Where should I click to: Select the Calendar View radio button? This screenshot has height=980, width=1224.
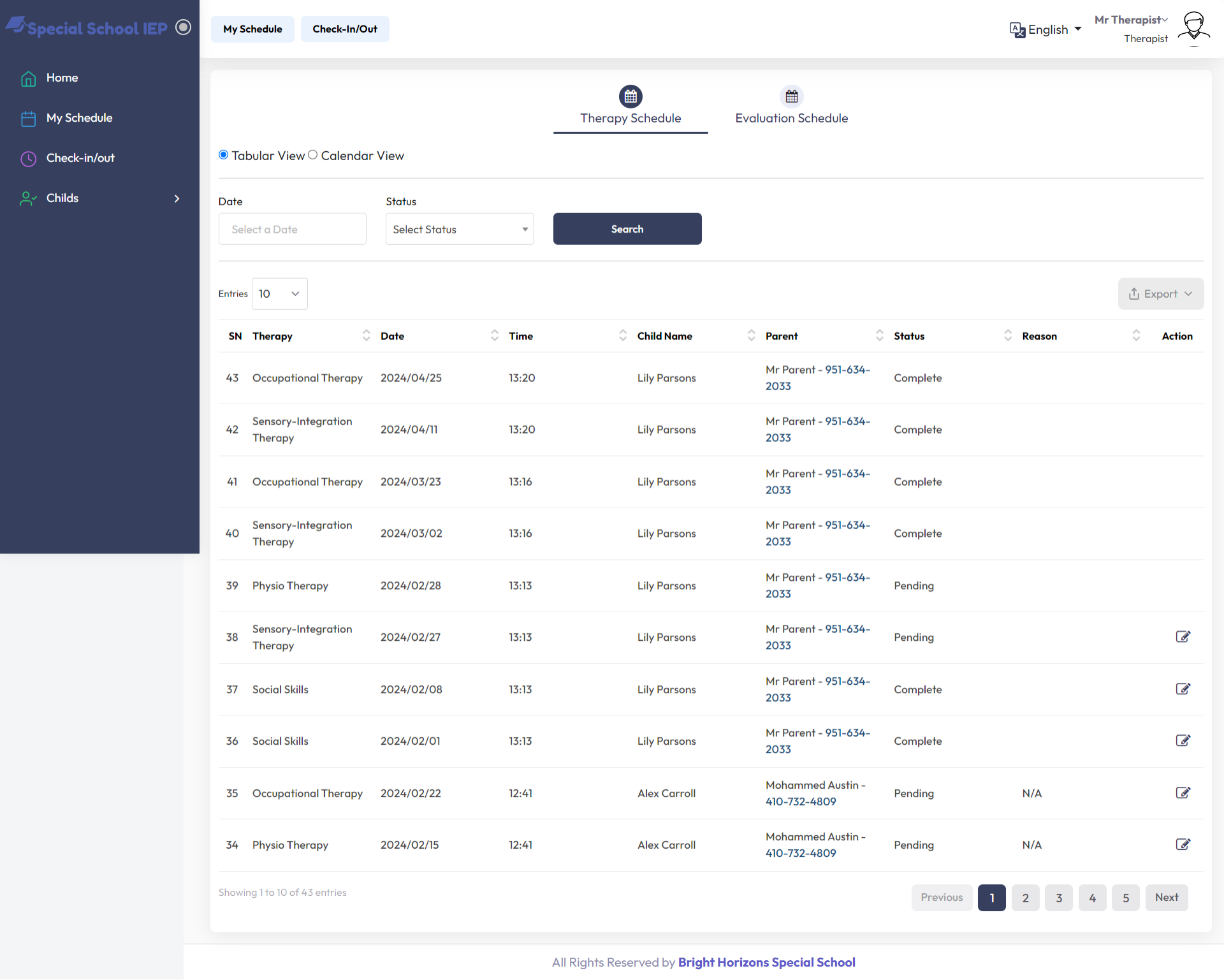pos(313,155)
